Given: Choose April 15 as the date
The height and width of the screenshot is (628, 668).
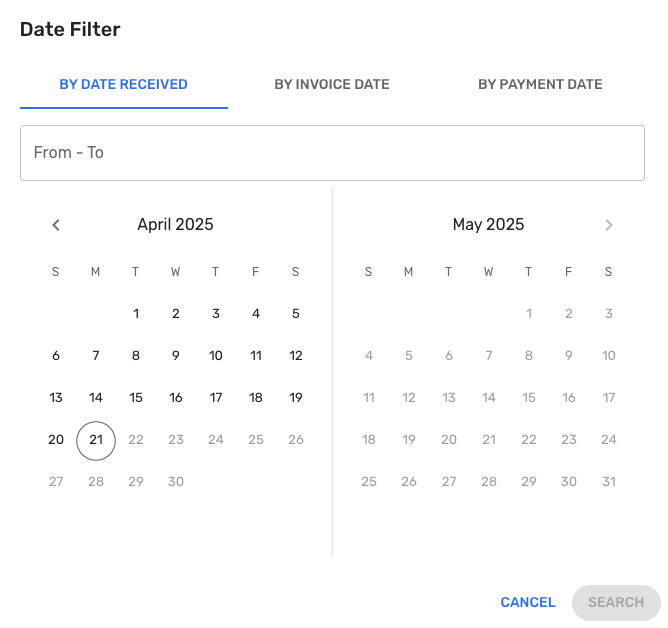Looking at the screenshot, I should pos(136,398).
